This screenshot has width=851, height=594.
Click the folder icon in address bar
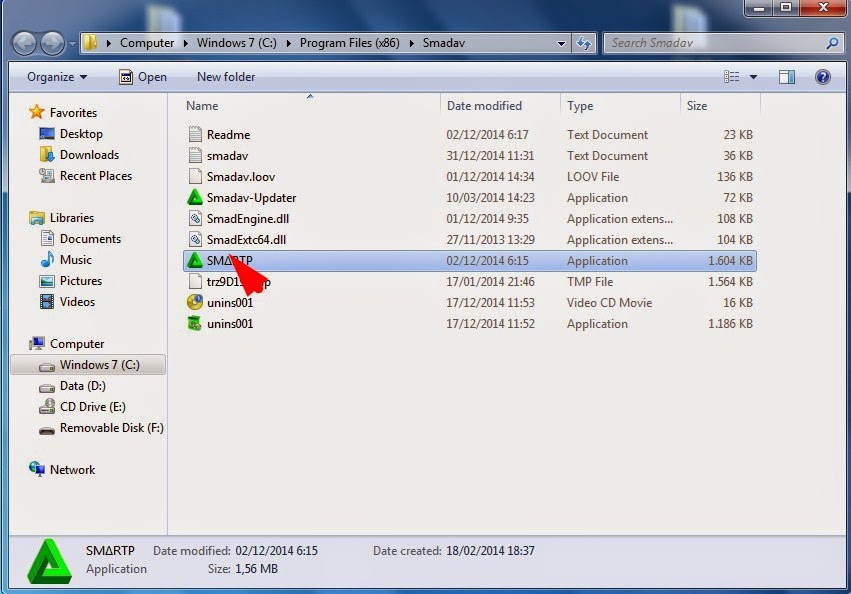pyautogui.click(x=91, y=43)
